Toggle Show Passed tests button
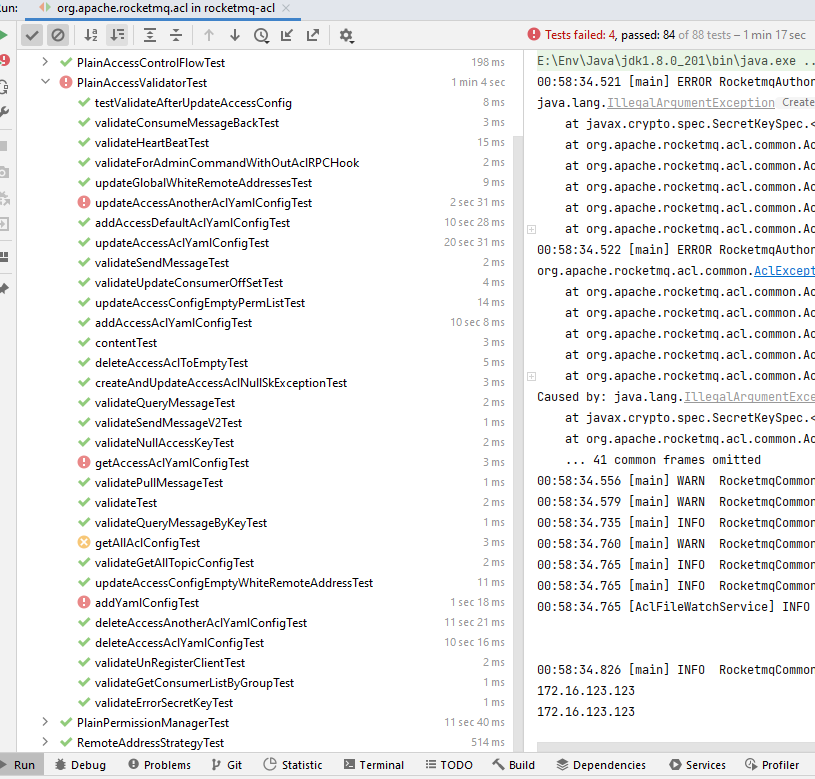 (x=32, y=35)
